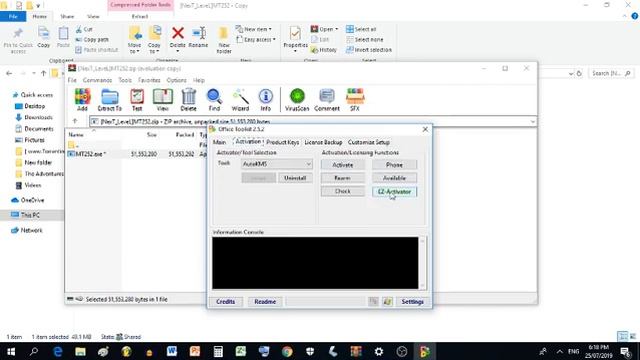Open Microsoft Edge from the taskbar

(x=58, y=351)
